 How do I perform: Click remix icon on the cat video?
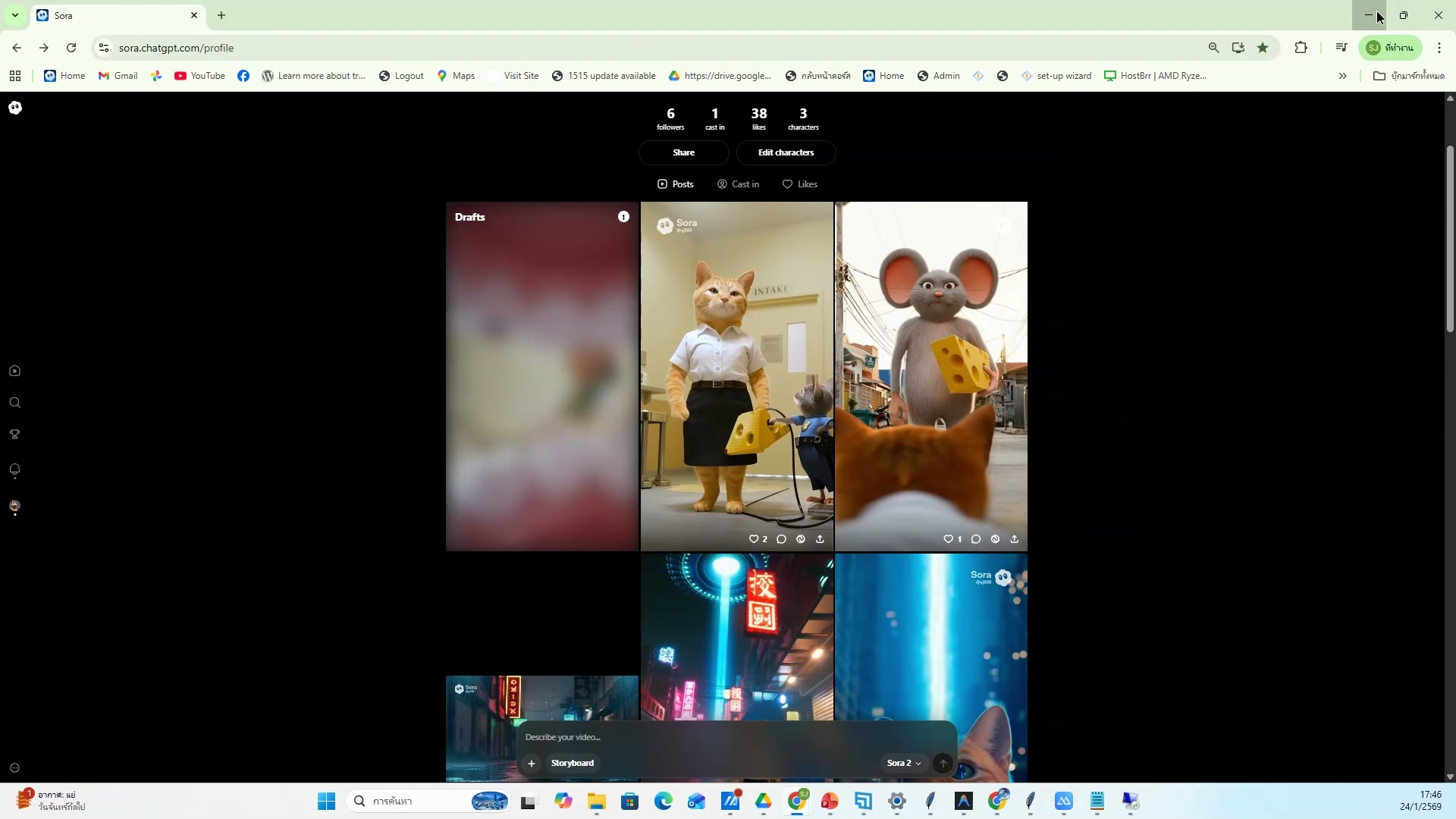[801, 539]
